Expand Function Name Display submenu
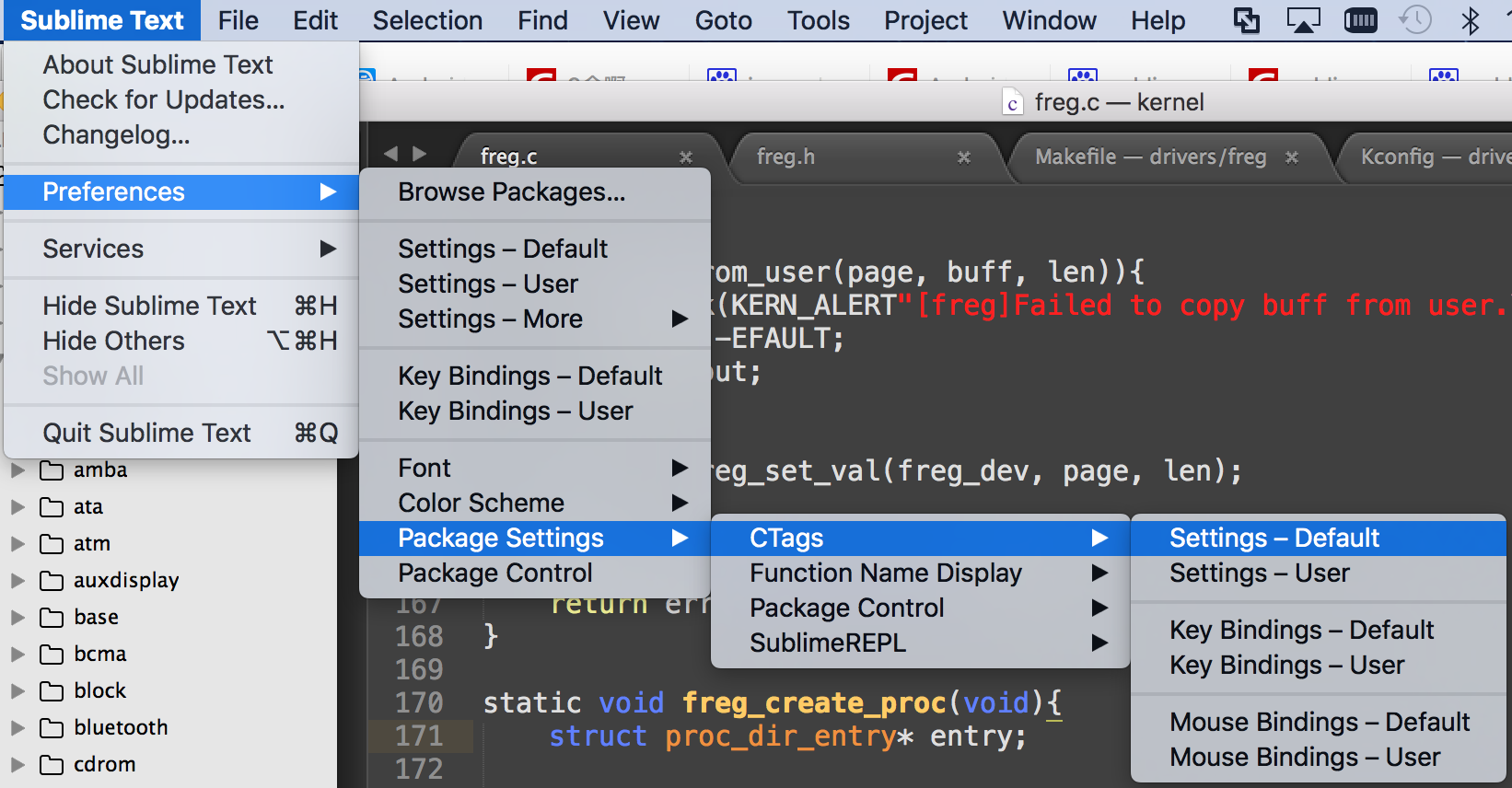Image resolution: width=1512 pixels, height=788 pixels. (x=921, y=573)
